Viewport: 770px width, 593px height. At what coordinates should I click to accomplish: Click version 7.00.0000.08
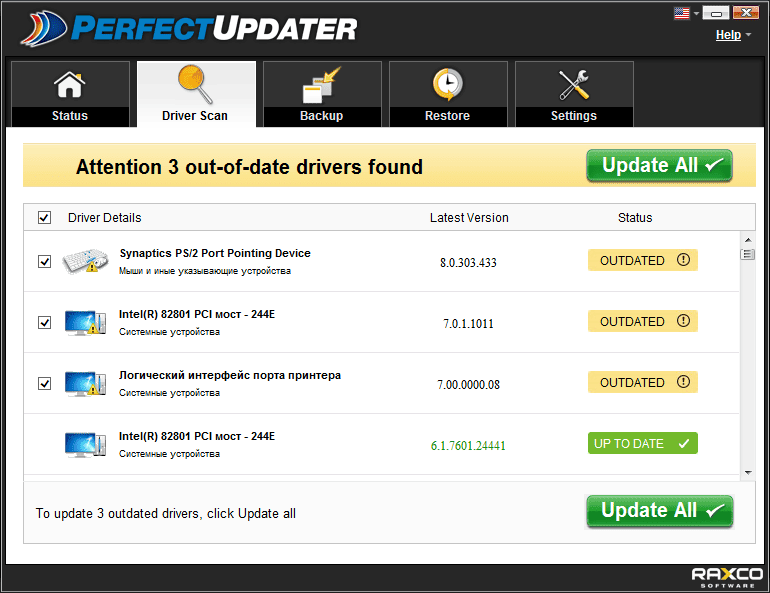(468, 384)
